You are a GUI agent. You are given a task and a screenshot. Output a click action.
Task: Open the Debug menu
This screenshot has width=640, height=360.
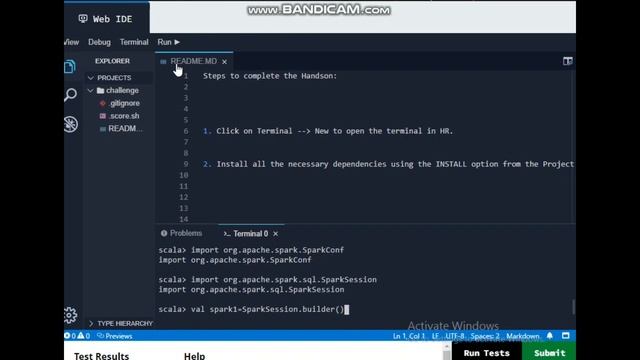pyautogui.click(x=99, y=42)
